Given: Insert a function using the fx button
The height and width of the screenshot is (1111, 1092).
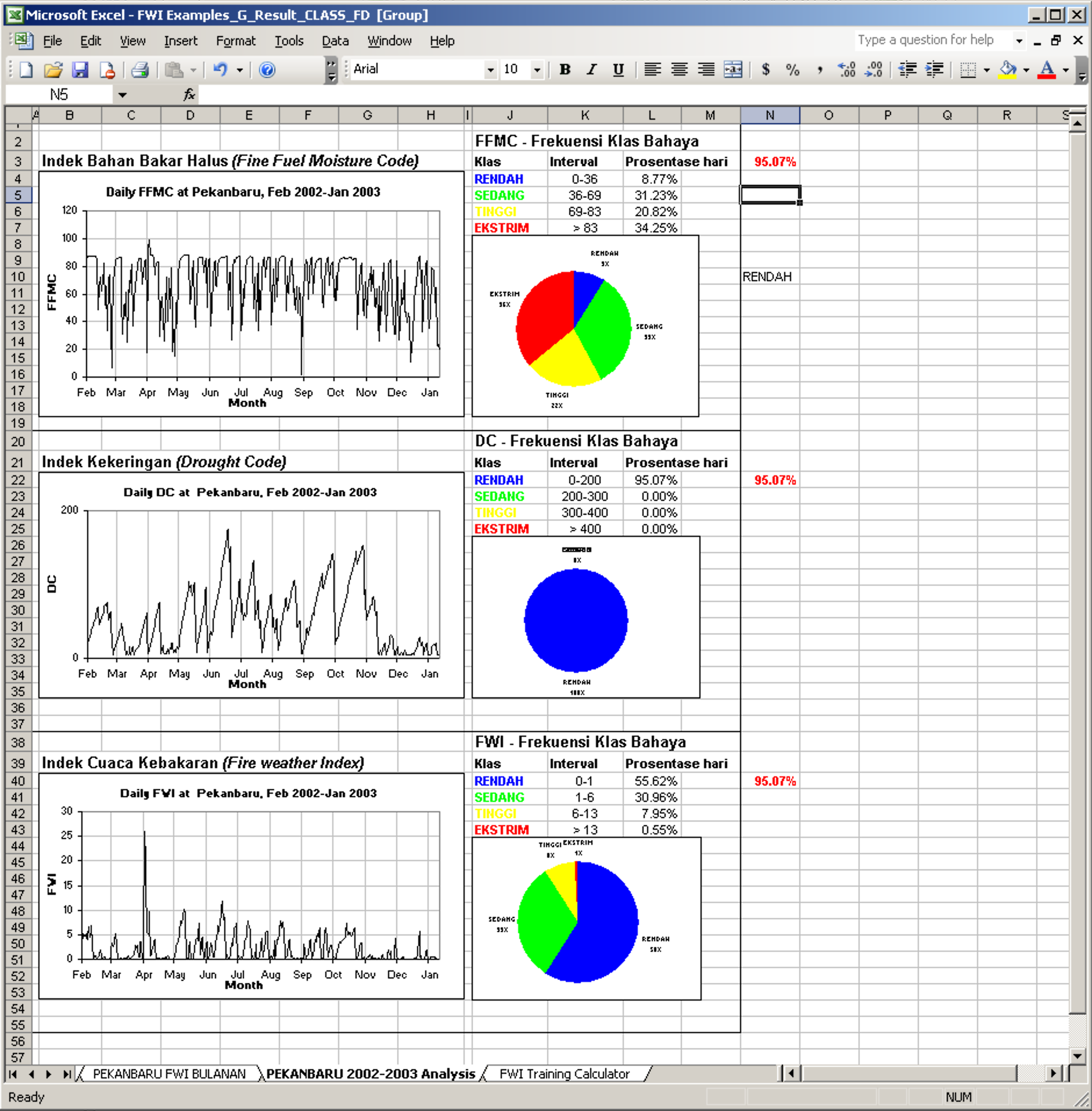Looking at the screenshot, I should (189, 94).
